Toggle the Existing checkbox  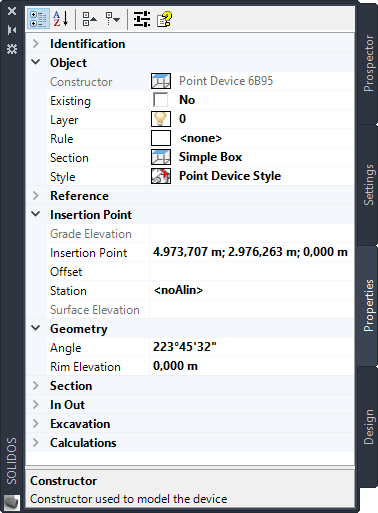coord(160,100)
